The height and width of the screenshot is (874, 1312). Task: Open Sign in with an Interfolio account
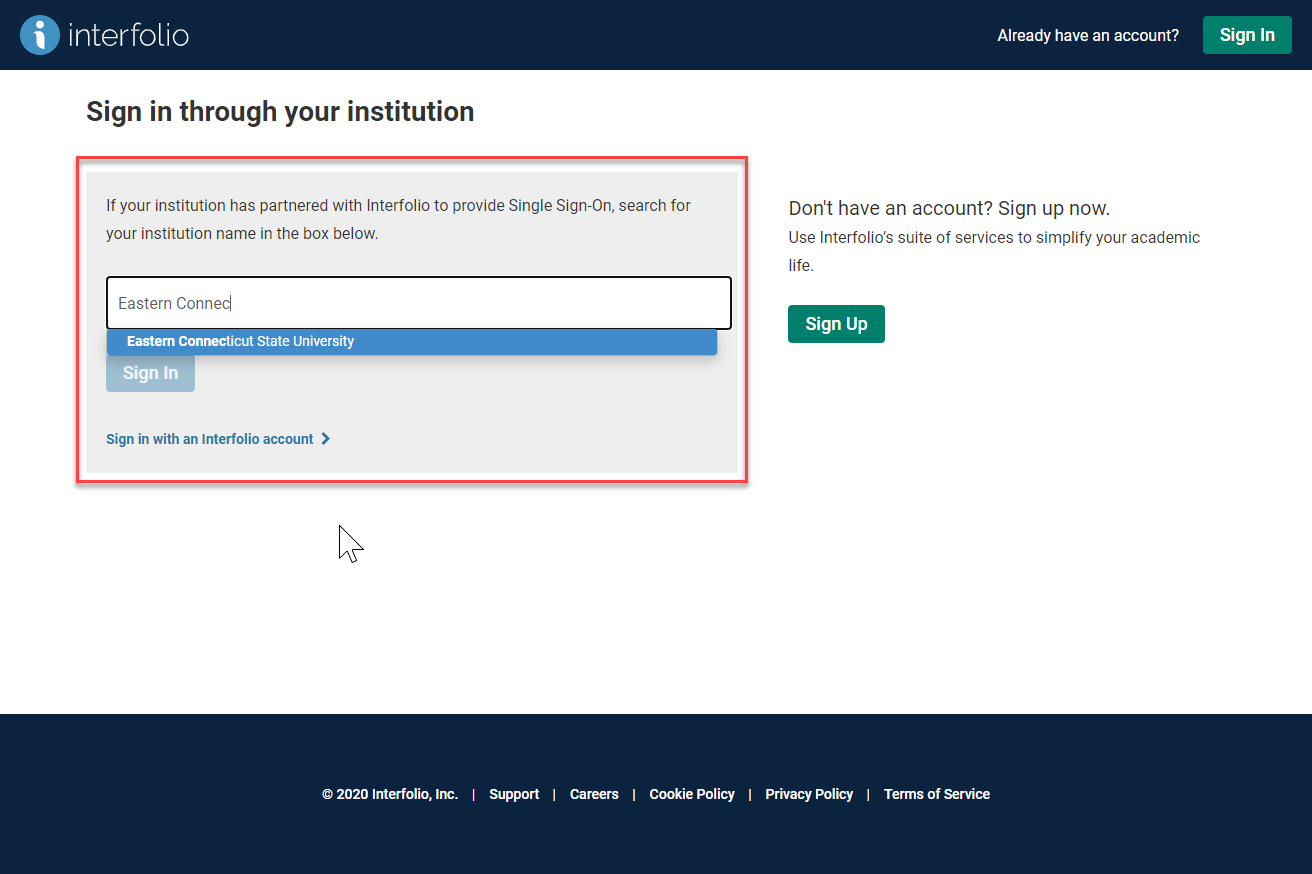click(x=218, y=439)
